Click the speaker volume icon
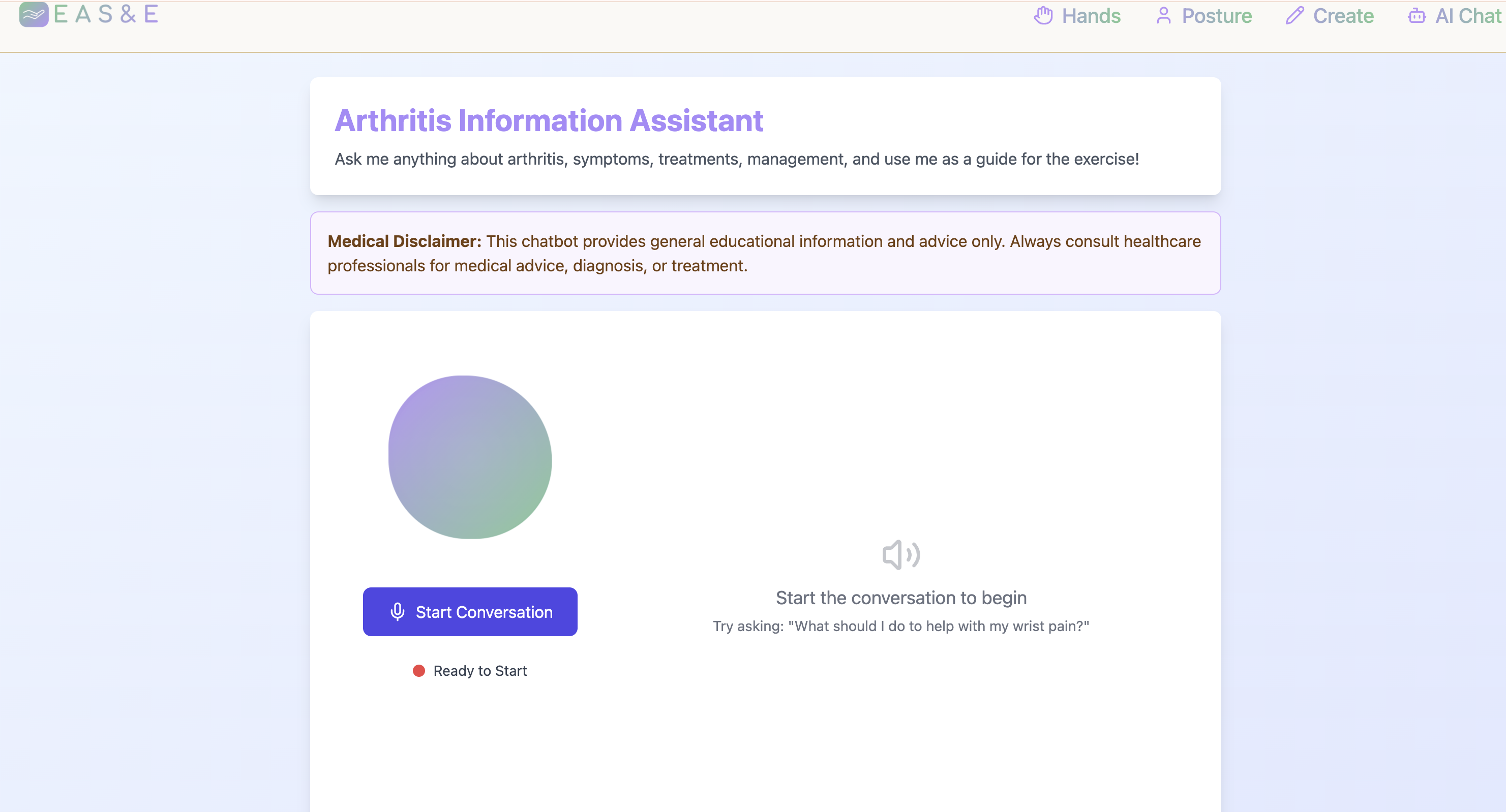 pyautogui.click(x=901, y=554)
